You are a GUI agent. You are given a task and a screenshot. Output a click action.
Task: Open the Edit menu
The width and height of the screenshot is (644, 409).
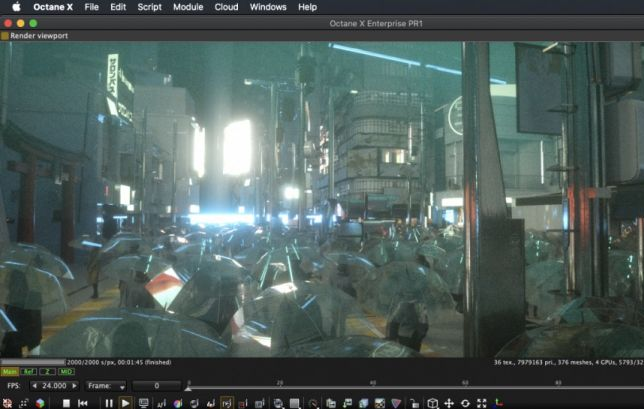click(118, 7)
